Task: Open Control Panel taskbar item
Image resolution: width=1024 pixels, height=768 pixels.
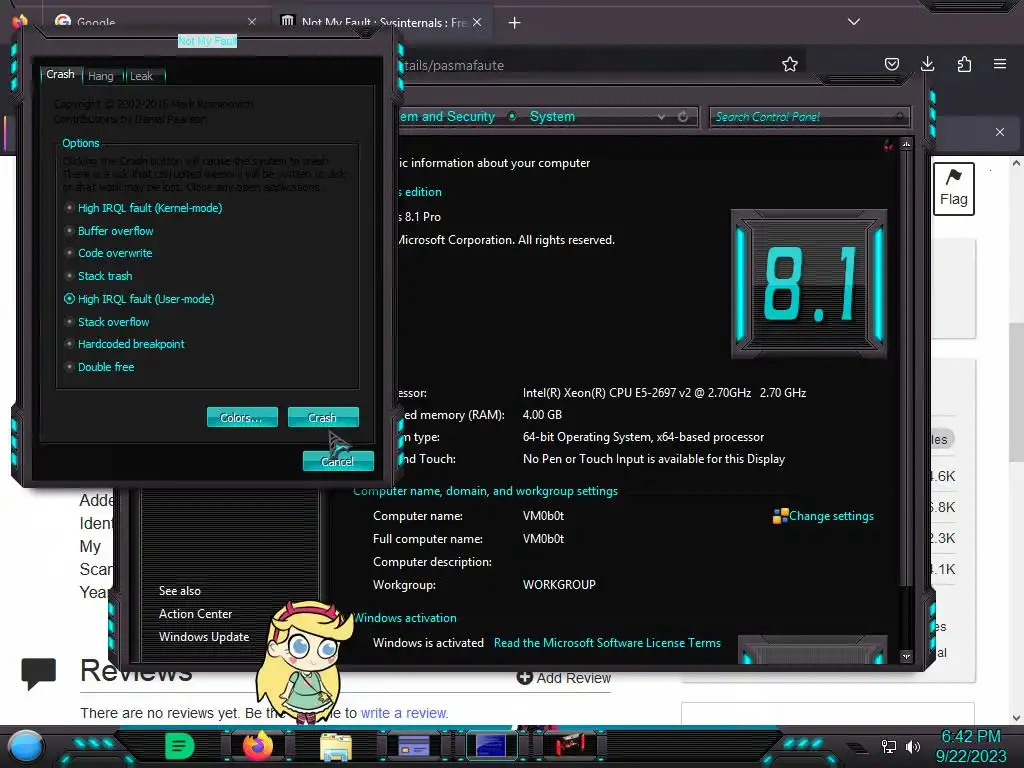Action: pyautogui.click(x=414, y=746)
